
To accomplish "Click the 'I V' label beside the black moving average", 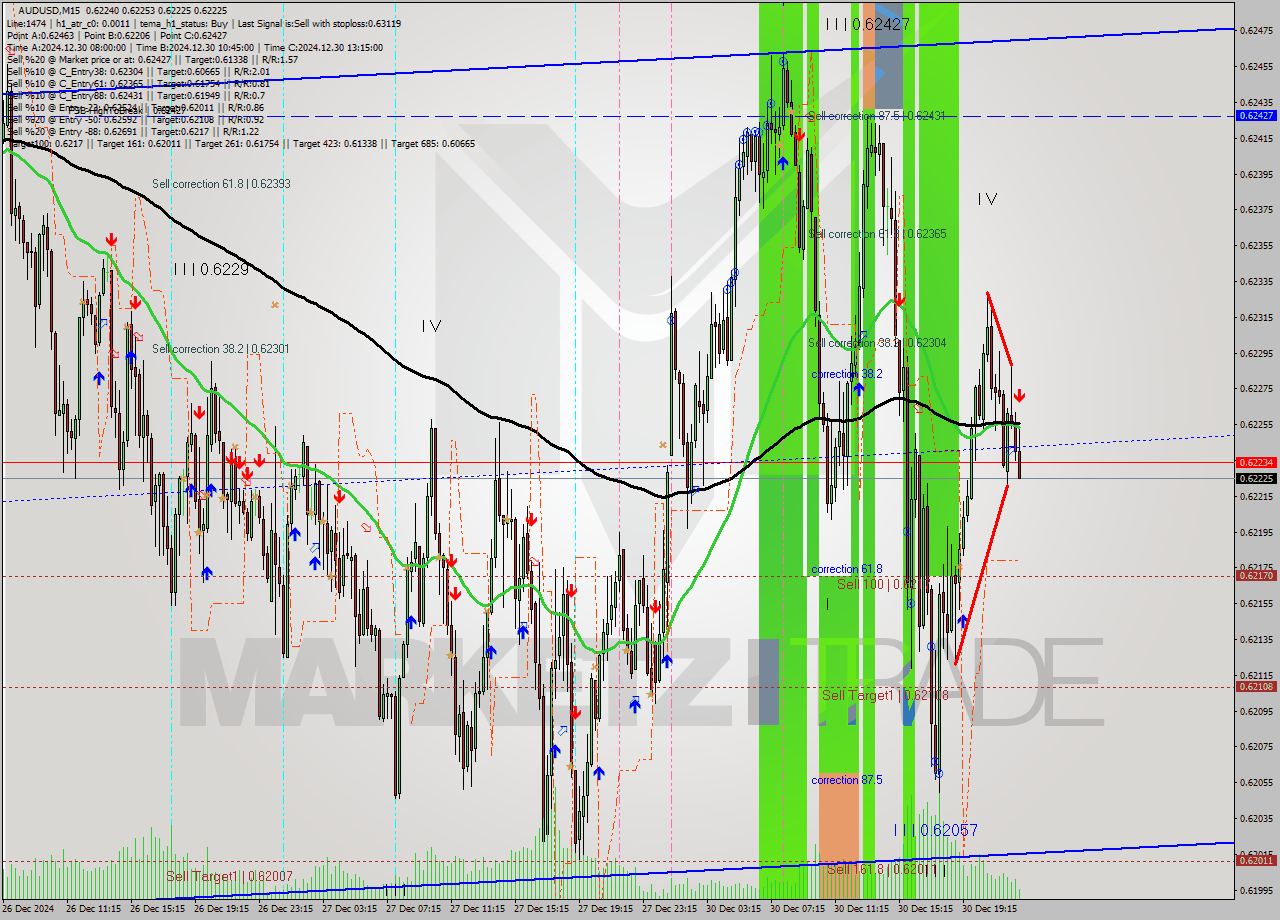I will pyautogui.click(x=431, y=326).
